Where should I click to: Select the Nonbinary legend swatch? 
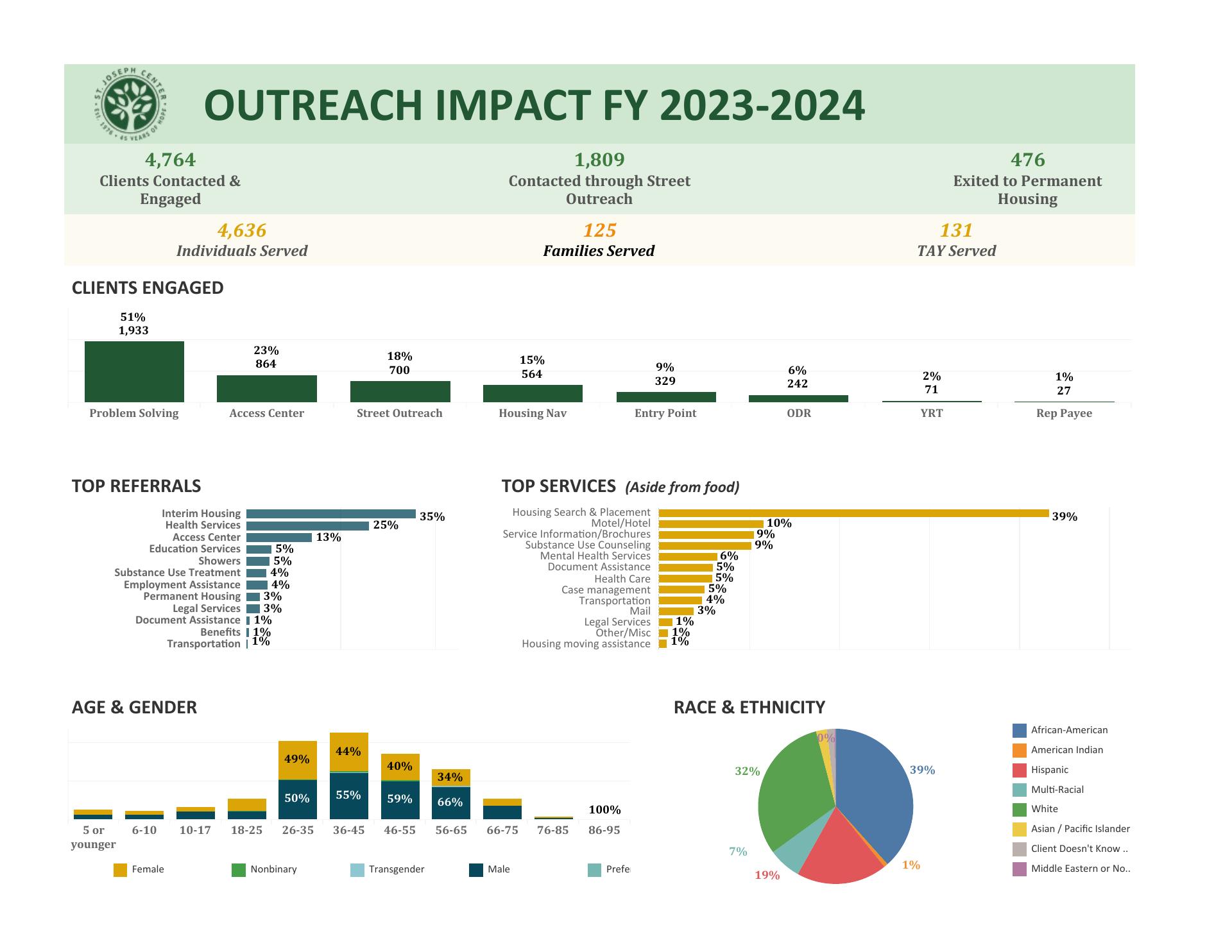pyautogui.click(x=238, y=870)
